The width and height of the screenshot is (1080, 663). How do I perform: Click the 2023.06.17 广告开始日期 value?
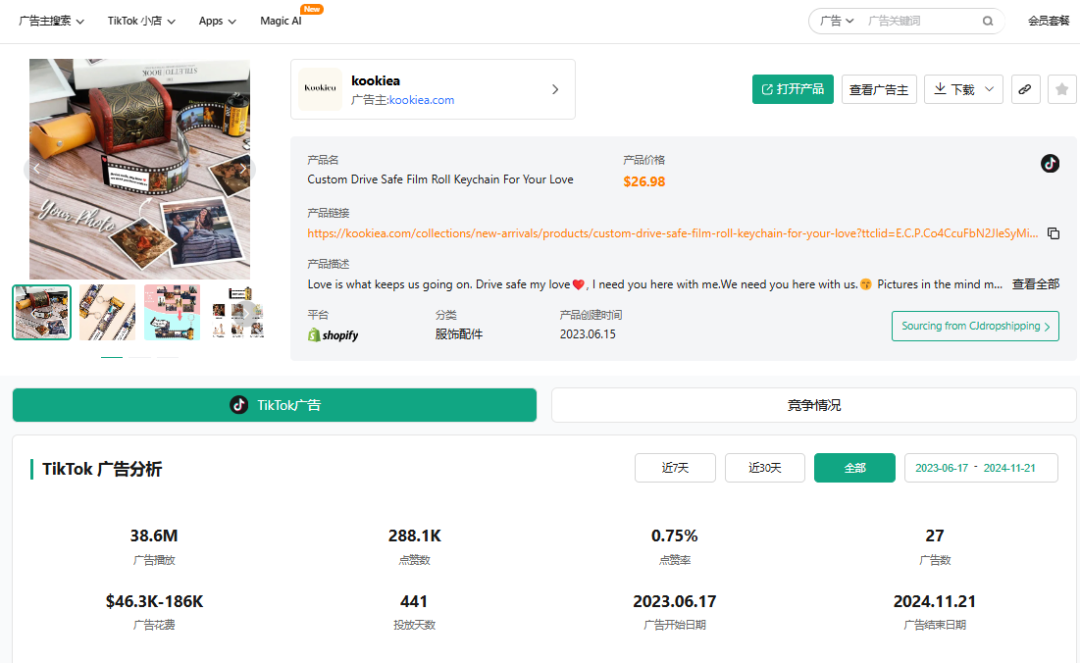(674, 601)
